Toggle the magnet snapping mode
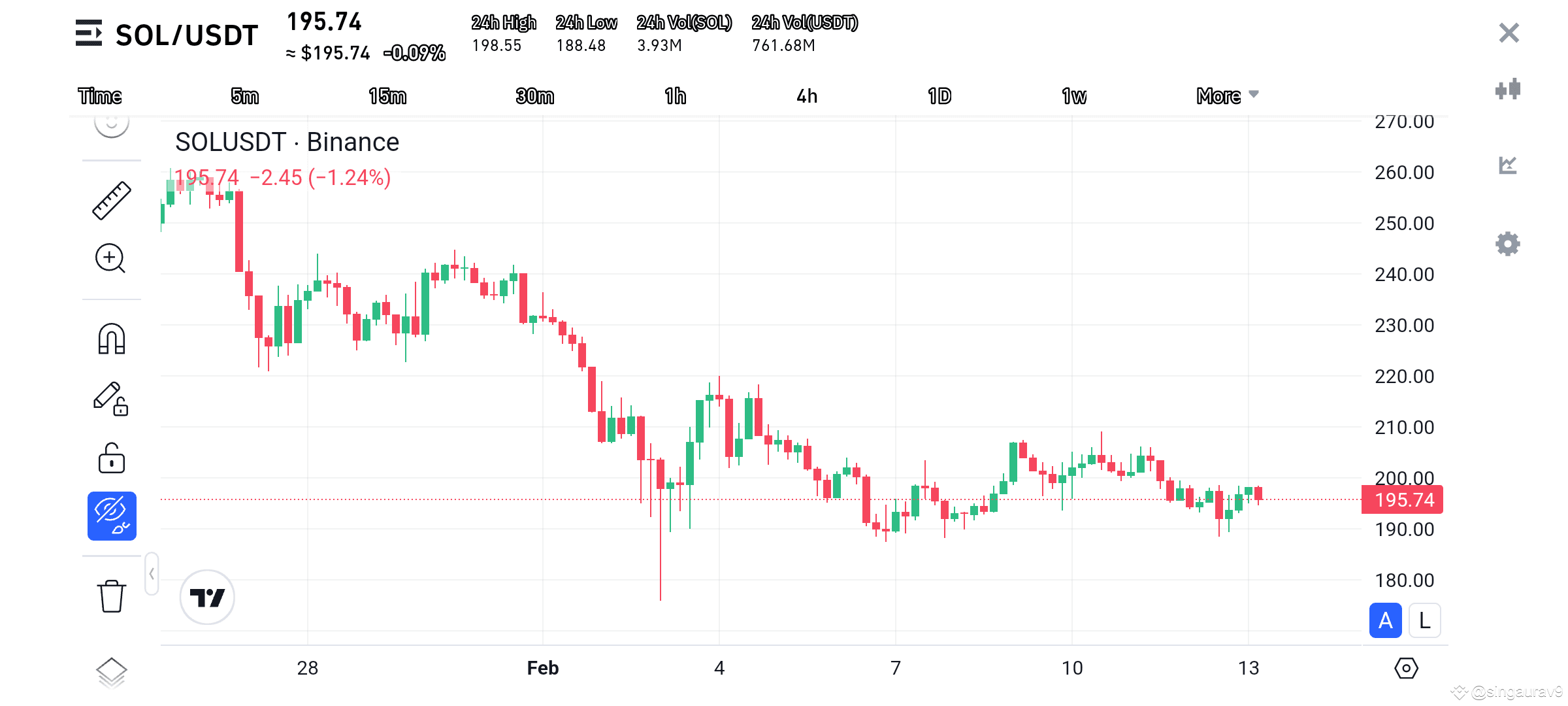The image size is (1568, 706). click(x=111, y=337)
